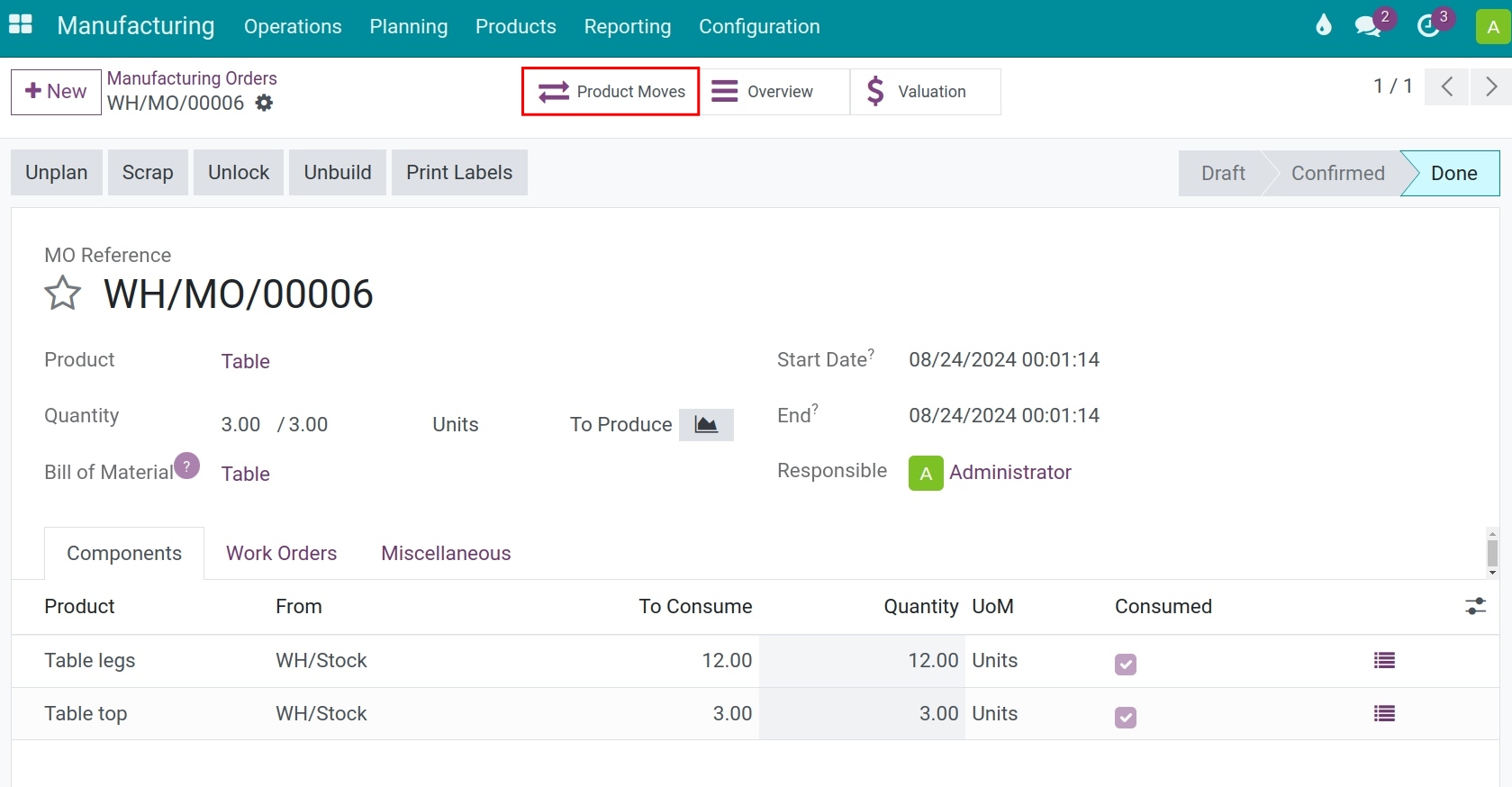This screenshot has height=787, width=1512.
Task: Click the 3.00 Quantity cell for Table top
Action: tap(863, 714)
